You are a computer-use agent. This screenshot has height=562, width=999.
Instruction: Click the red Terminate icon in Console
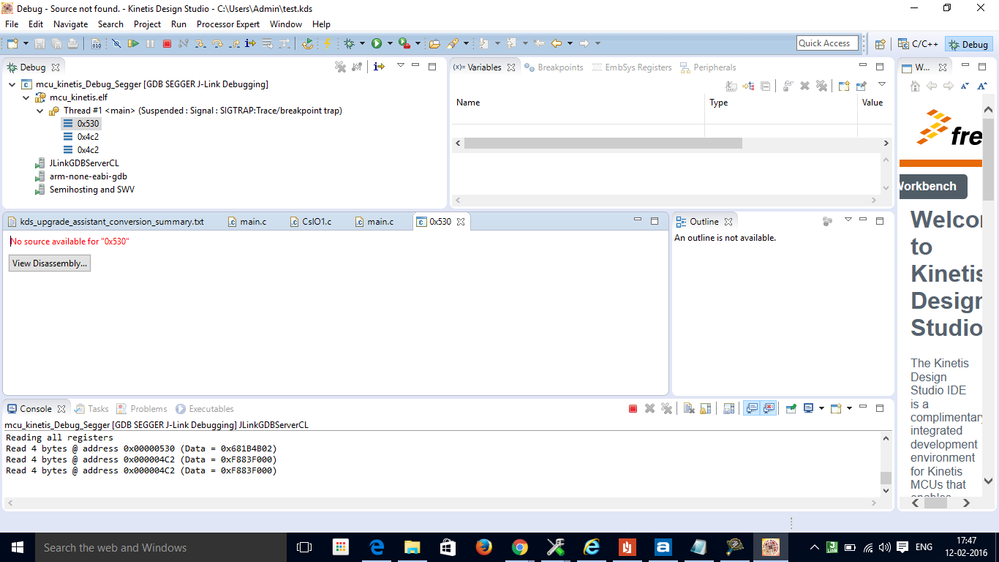(x=633, y=408)
